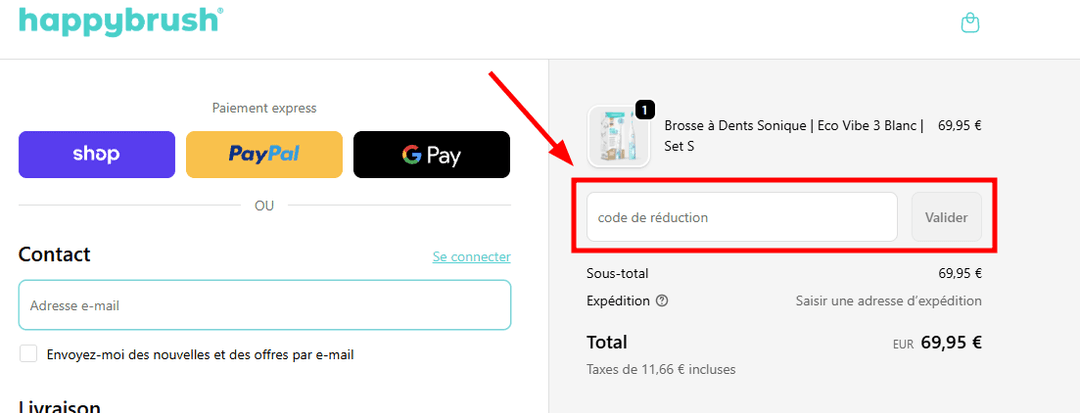Image resolution: width=1080 pixels, height=413 pixels.
Task: Click the 'Paiement express' label
Action: [264, 108]
